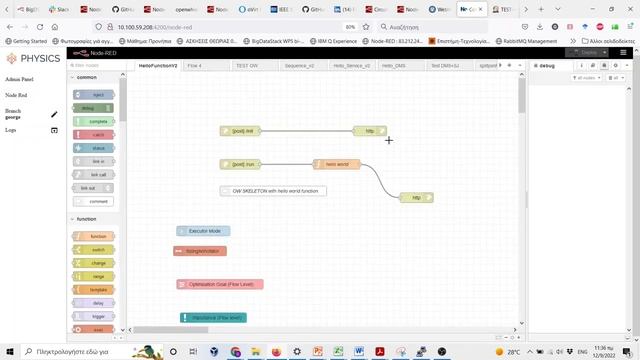The width and height of the screenshot is (640, 360).
Task: Switch to HelloFunctionV2 flow tab
Action: tap(158, 66)
